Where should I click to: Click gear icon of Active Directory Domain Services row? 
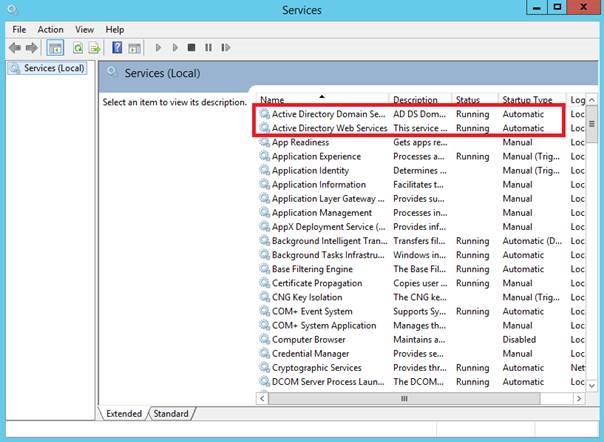[264, 114]
